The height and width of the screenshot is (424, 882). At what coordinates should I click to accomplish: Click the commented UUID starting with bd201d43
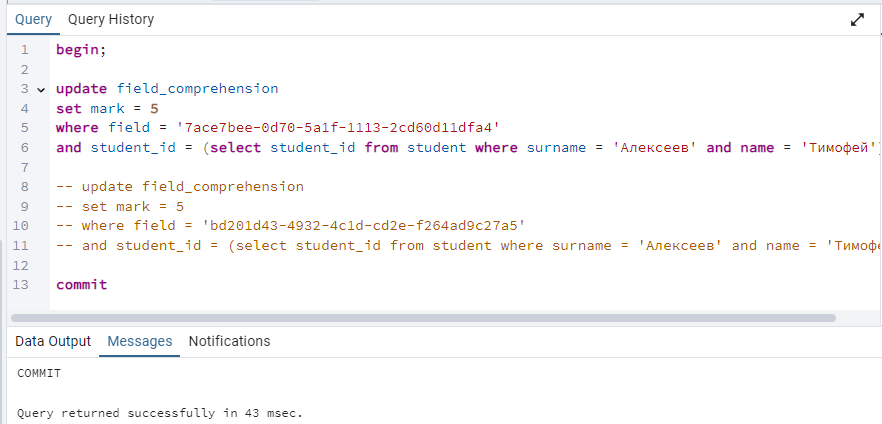(x=364, y=226)
